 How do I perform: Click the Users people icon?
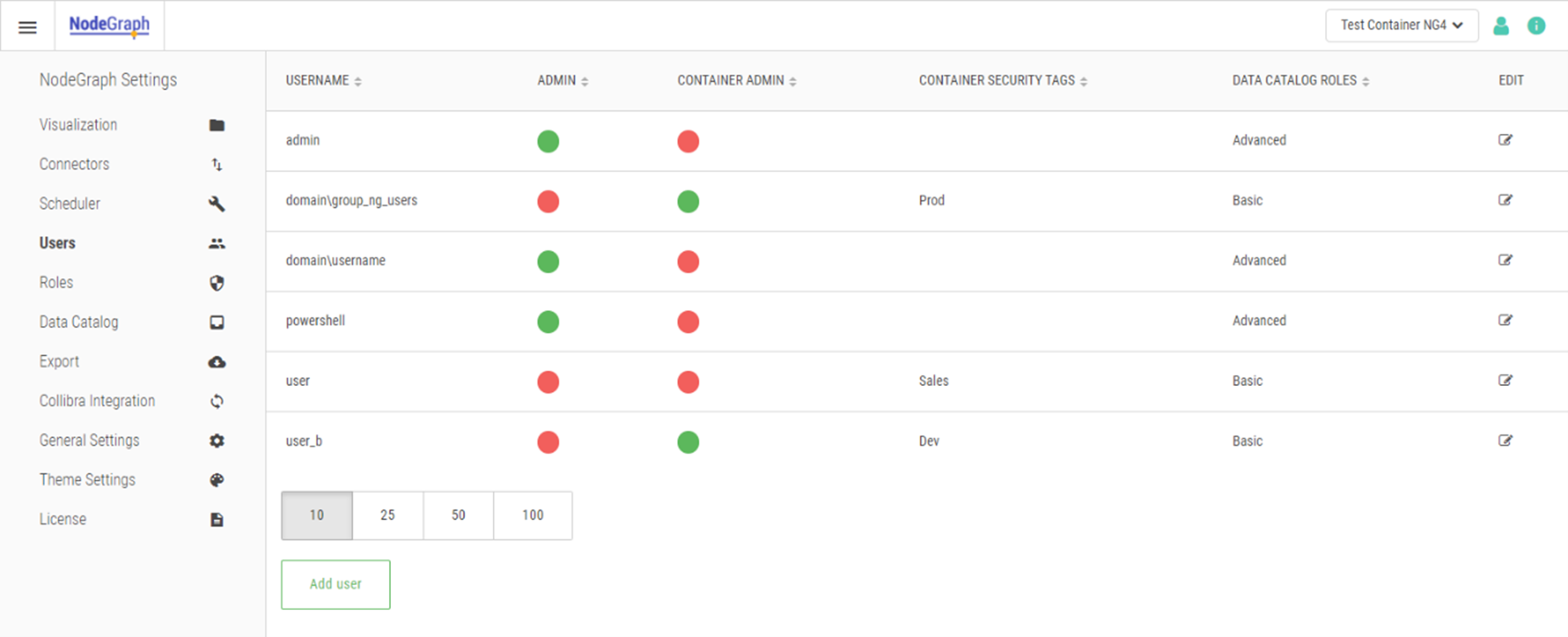click(217, 244)
